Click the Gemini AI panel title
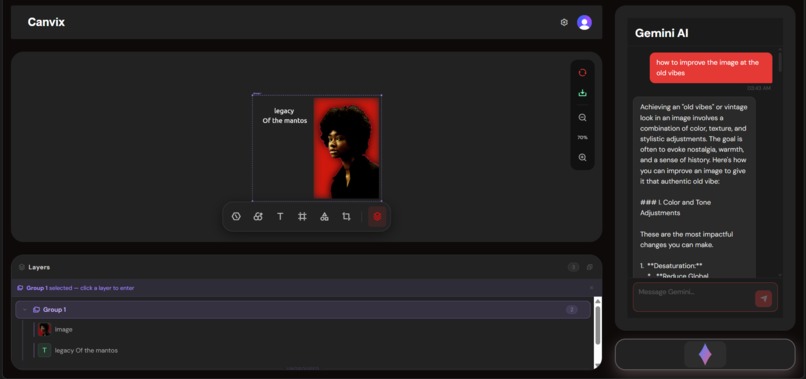The image size is (806, 379). pyautogui.click(x=662, y=33)
